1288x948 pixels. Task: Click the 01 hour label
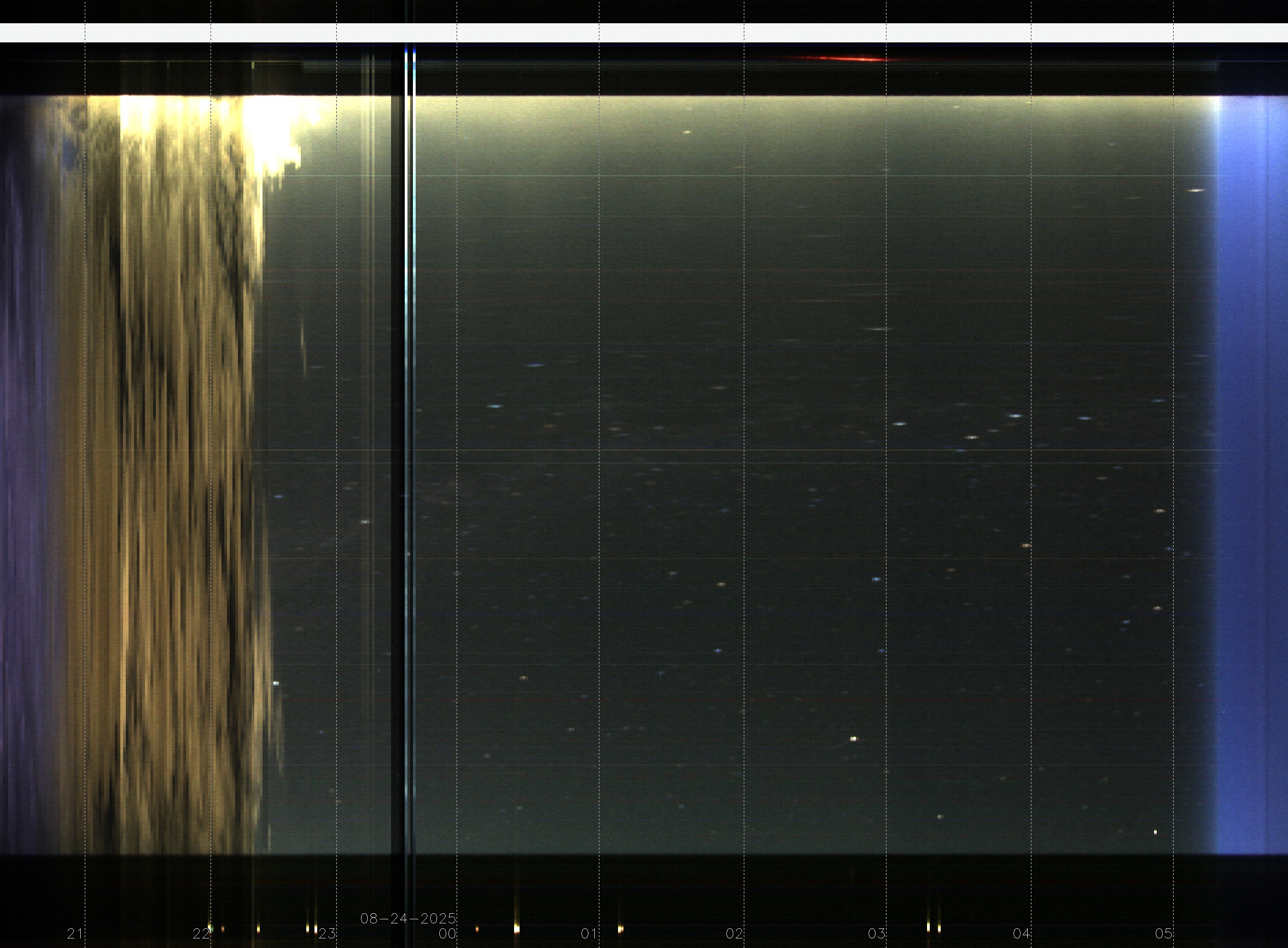tap(589, 934)
